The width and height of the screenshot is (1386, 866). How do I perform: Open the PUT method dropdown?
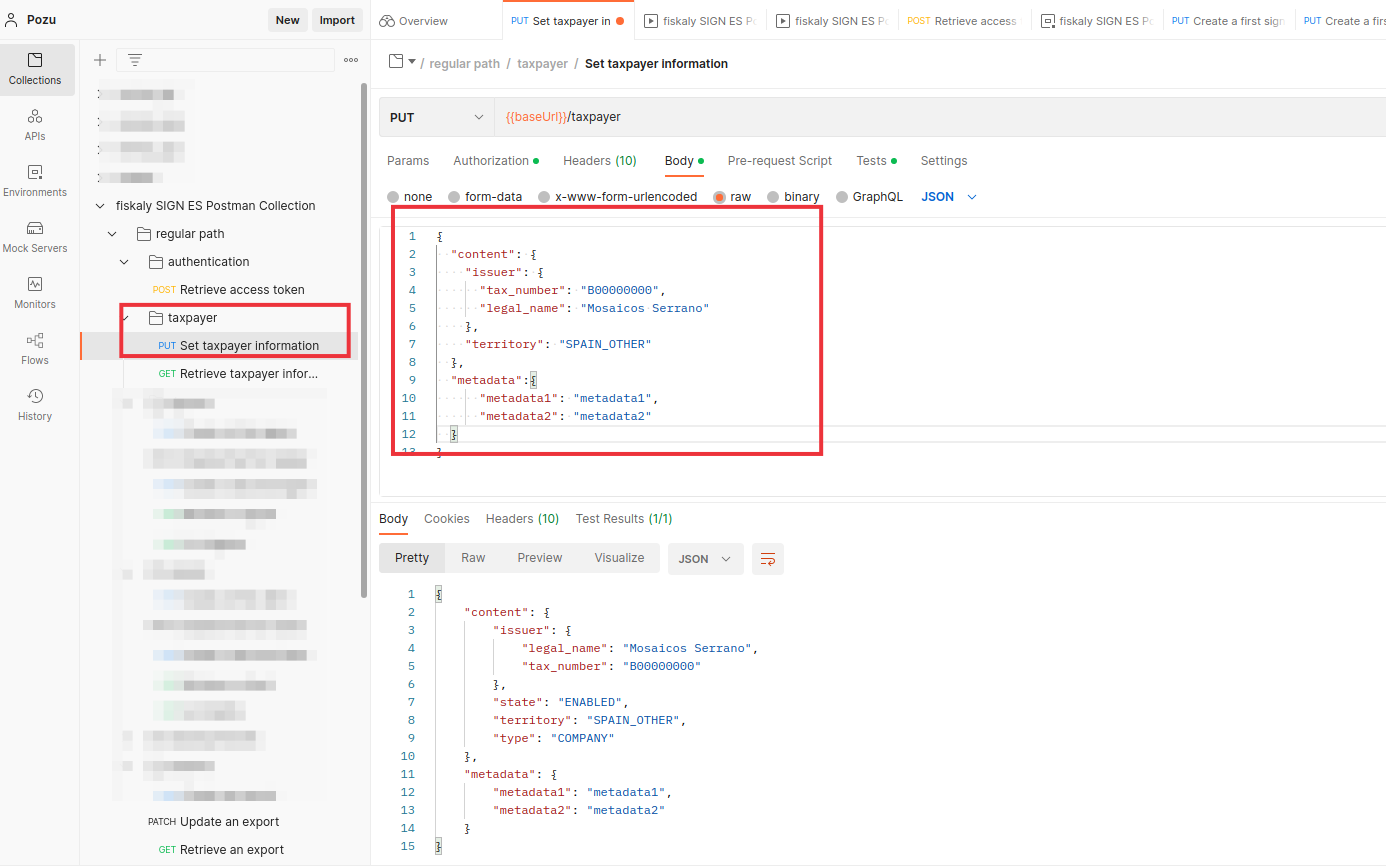[x=436, y=117]
